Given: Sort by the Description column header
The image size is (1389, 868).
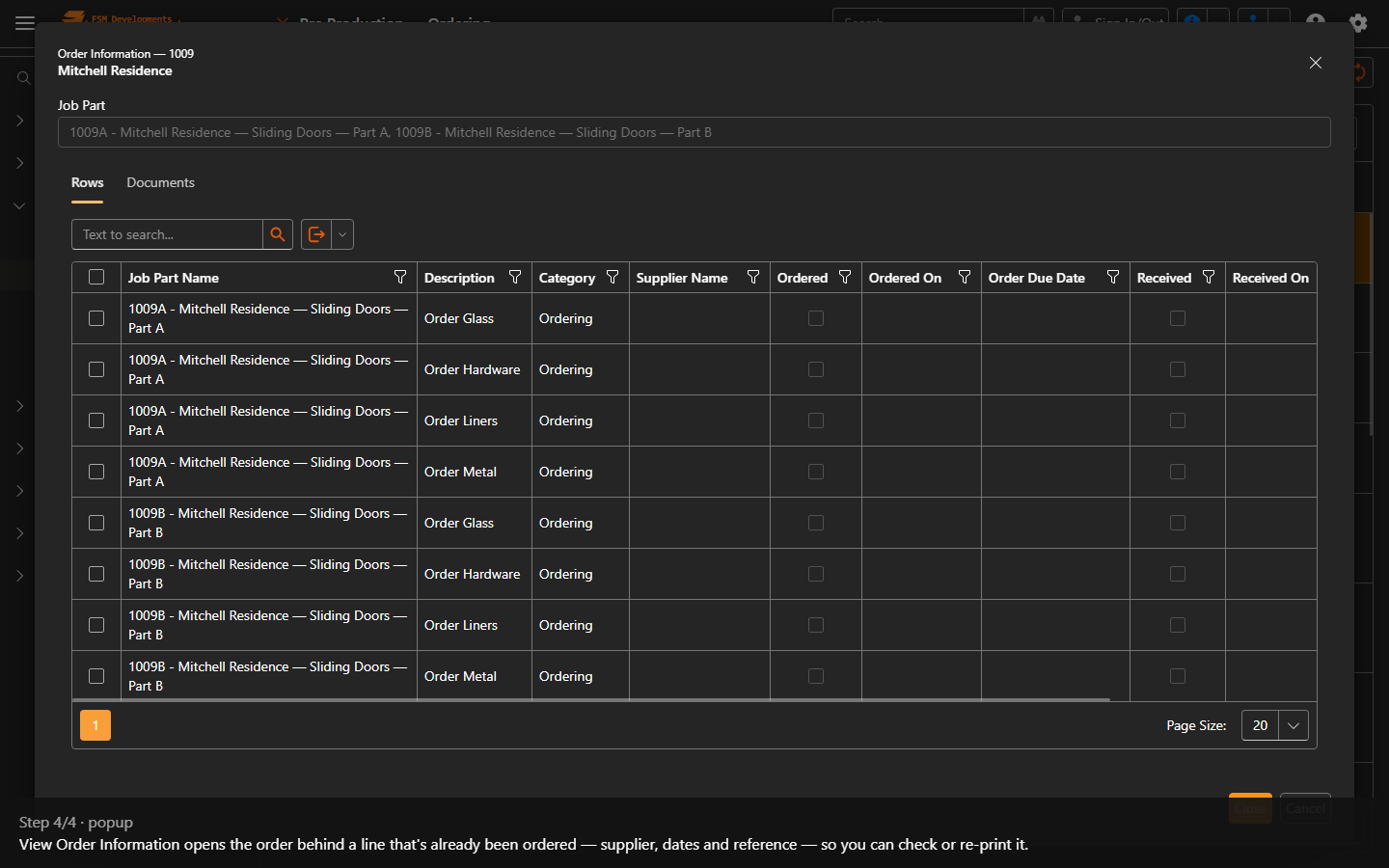Looking at the screenshot, I should click(x=459, y=278).
